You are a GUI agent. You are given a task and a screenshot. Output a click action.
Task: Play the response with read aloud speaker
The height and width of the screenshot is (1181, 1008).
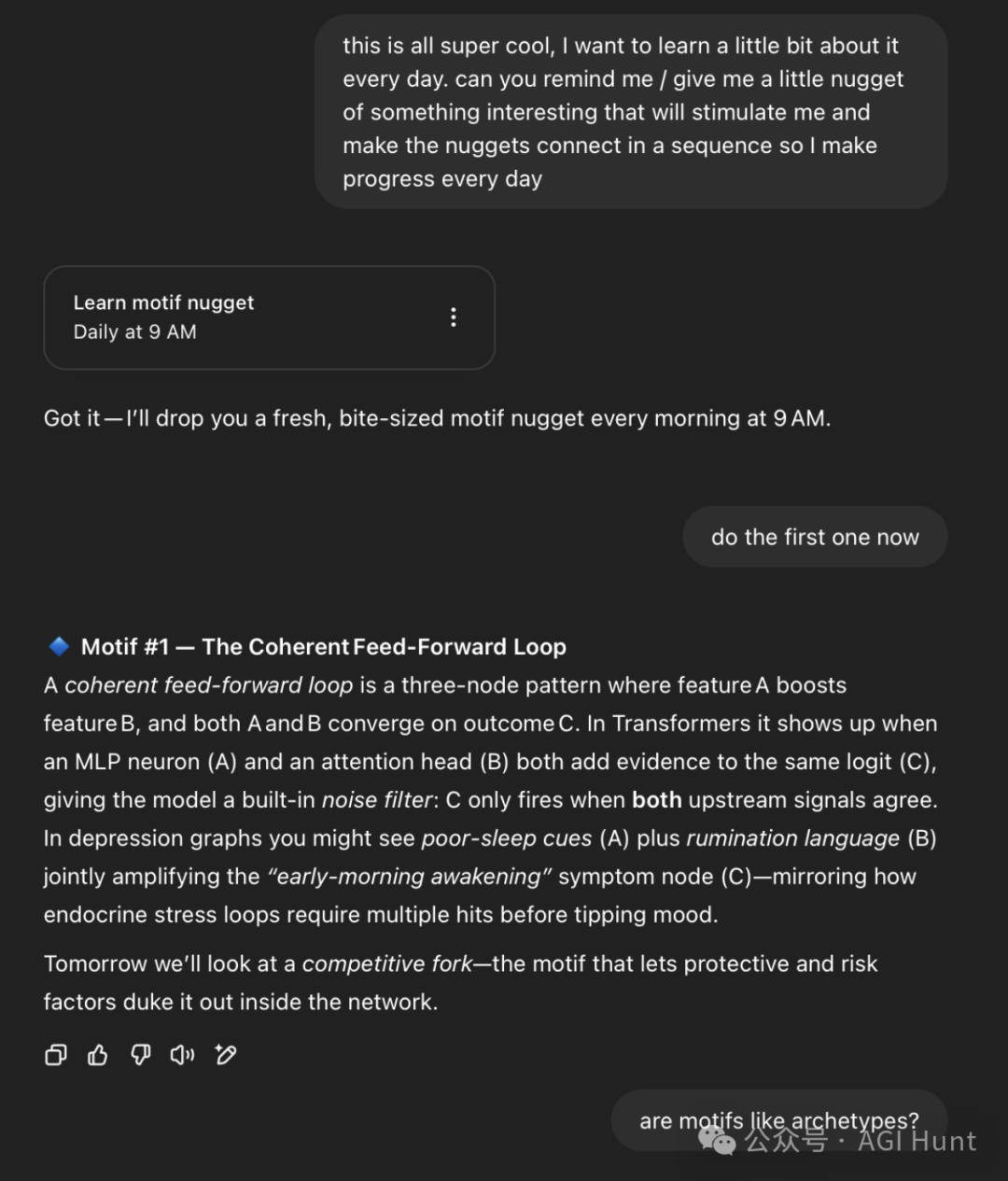pyautogui.click(x=182, y=1055)
